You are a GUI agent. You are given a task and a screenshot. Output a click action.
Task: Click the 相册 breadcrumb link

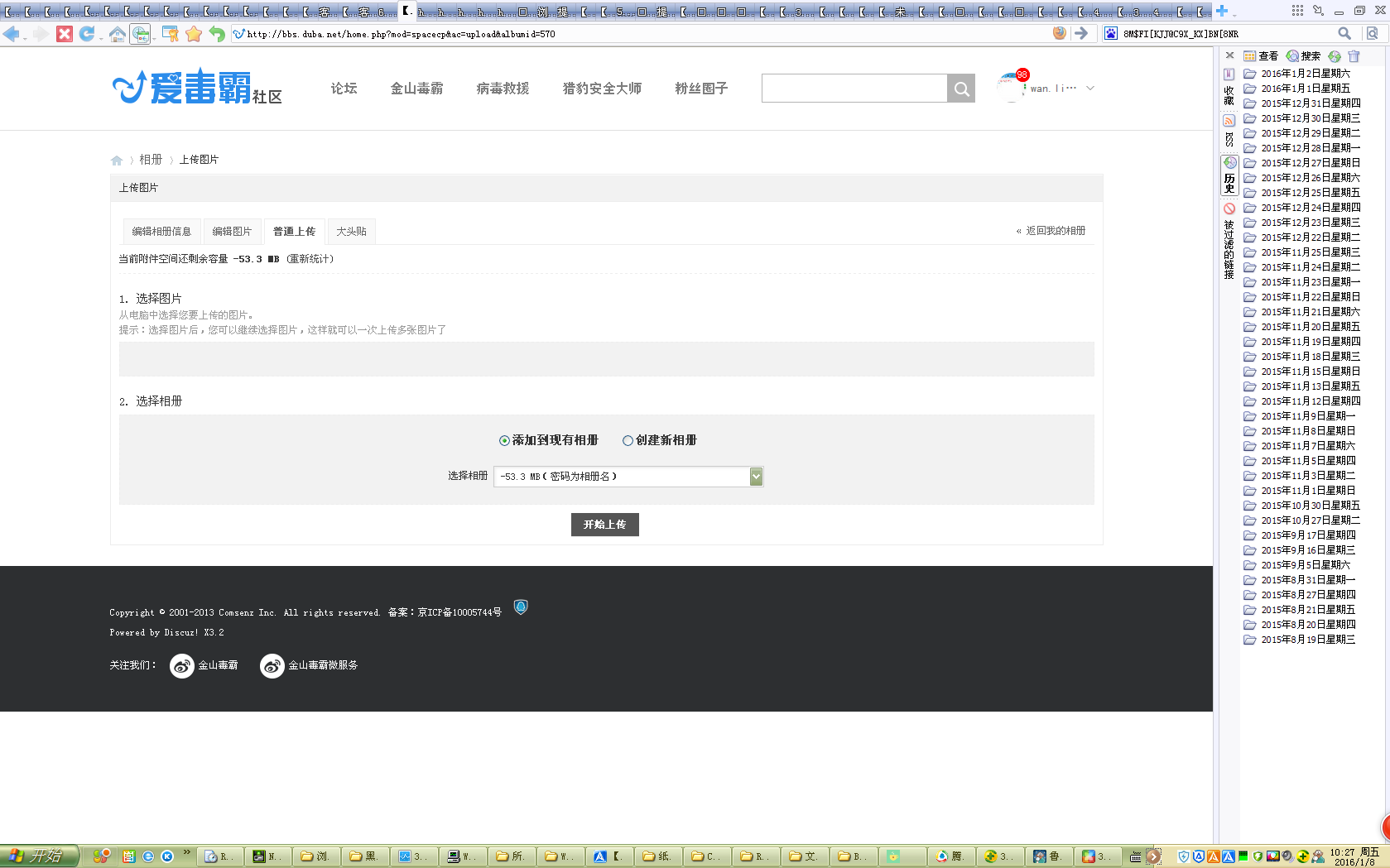[151, 160]
